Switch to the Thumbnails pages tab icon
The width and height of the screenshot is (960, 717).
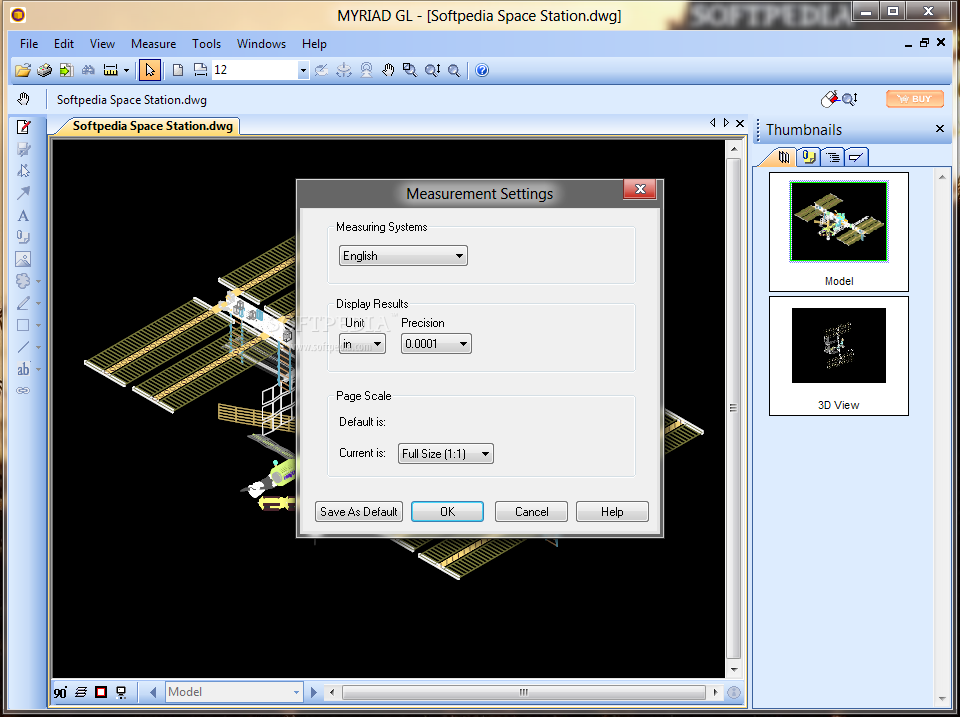(x=783, y=157)
